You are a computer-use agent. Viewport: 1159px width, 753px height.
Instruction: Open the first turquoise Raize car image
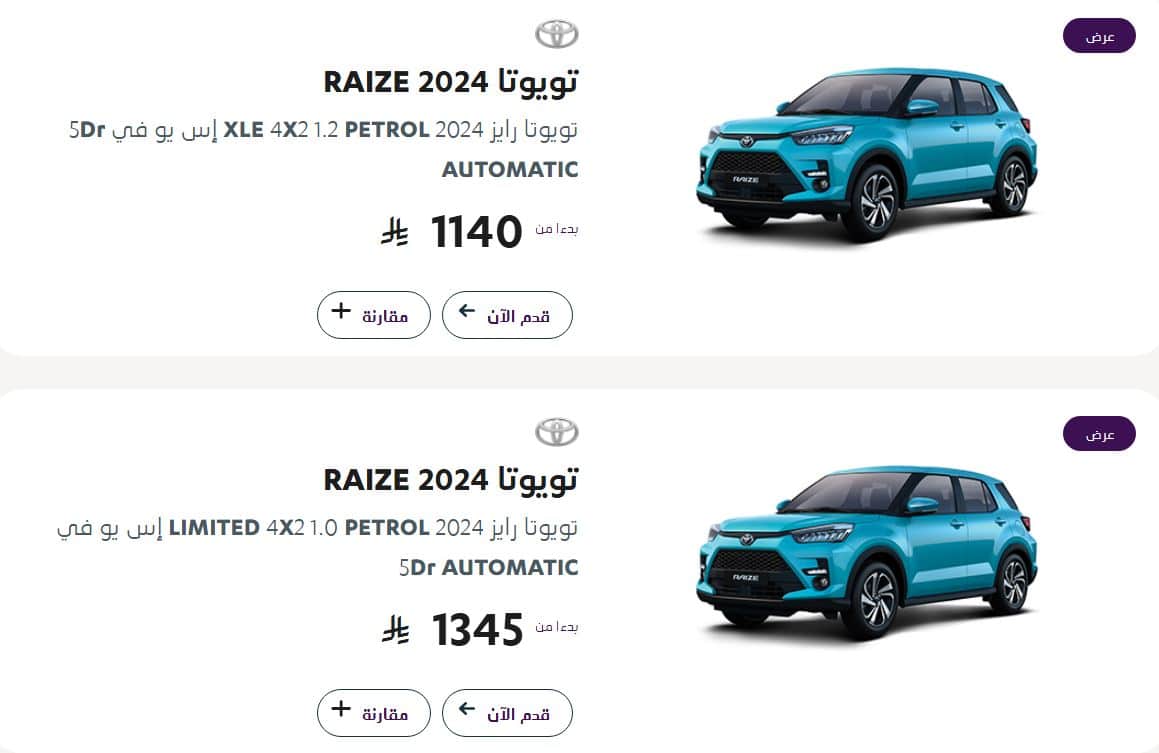(867, 155)
